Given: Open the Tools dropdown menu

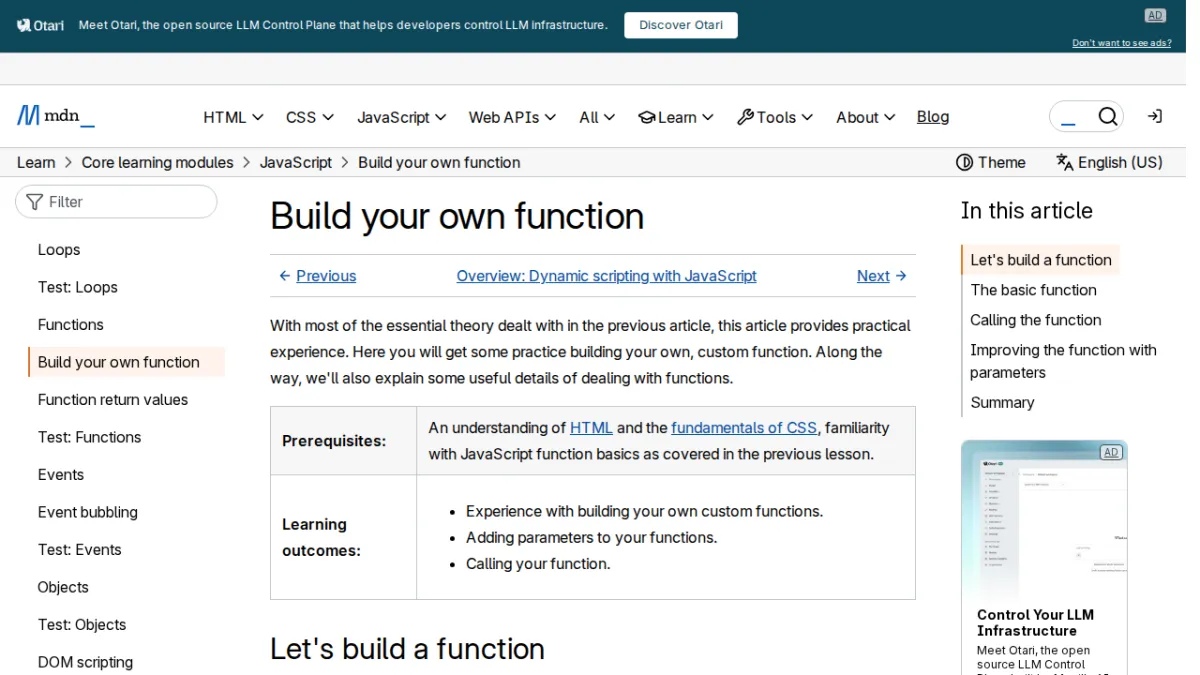Looking at the screenshot, I should point(775,117).
